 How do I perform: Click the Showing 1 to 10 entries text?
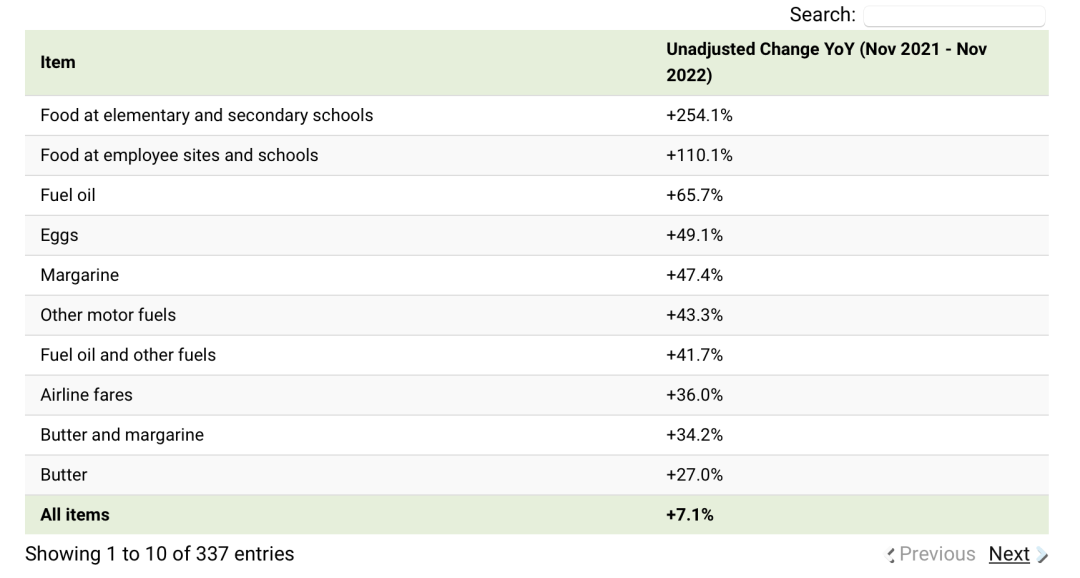tap(160, 554)
